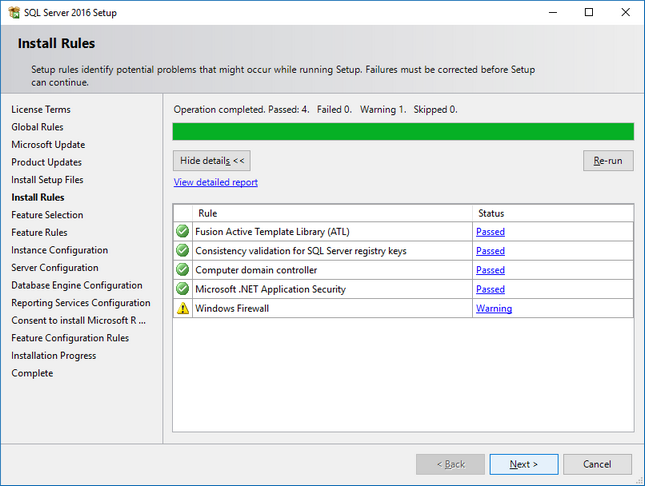Image resolution: width=645 pixels, height=486 pixels.
Task: Select Server Configuration step in sidebar
Action: tap(55, 268)
